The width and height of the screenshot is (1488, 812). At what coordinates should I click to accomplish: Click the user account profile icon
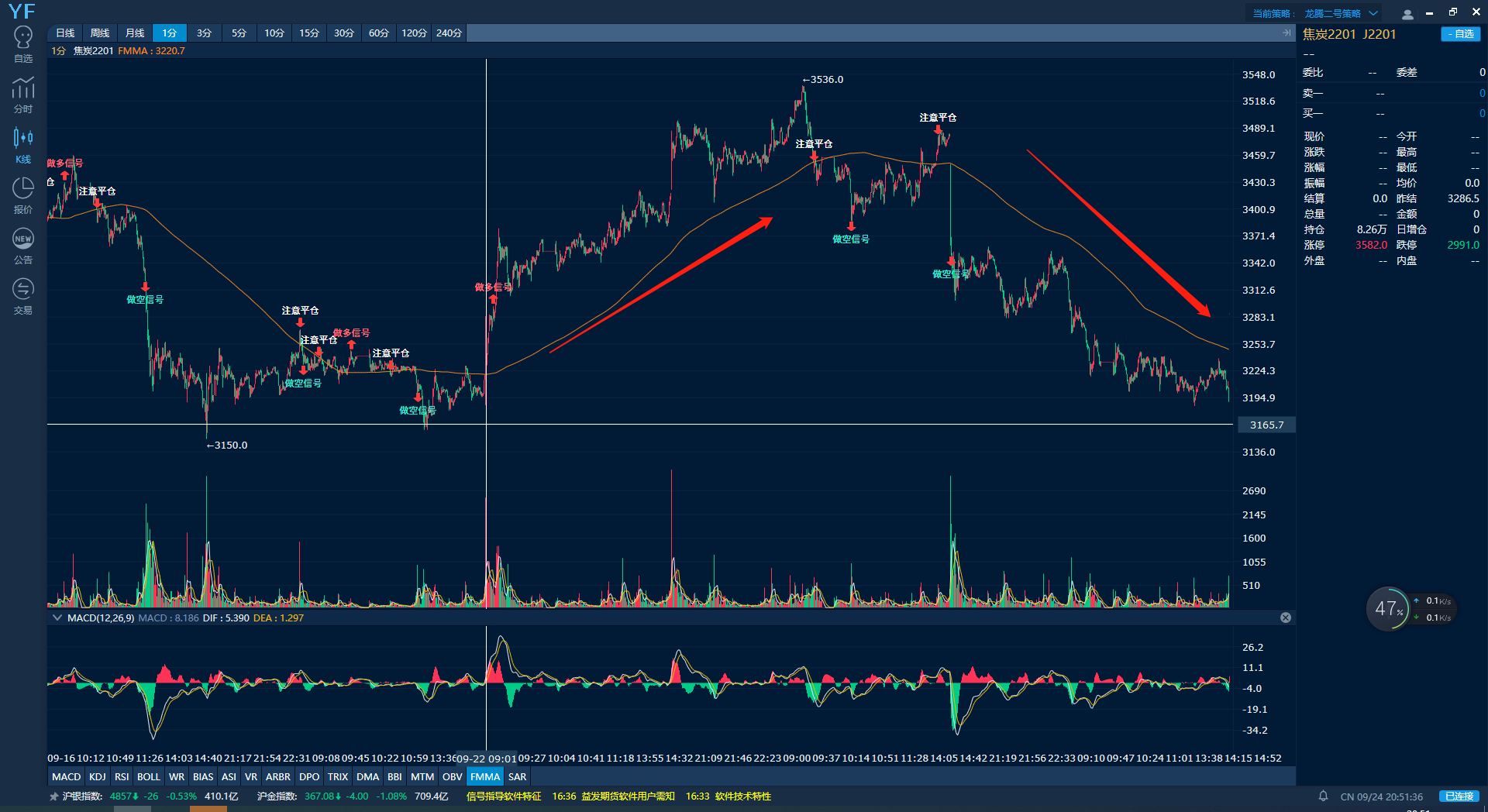1407,14
